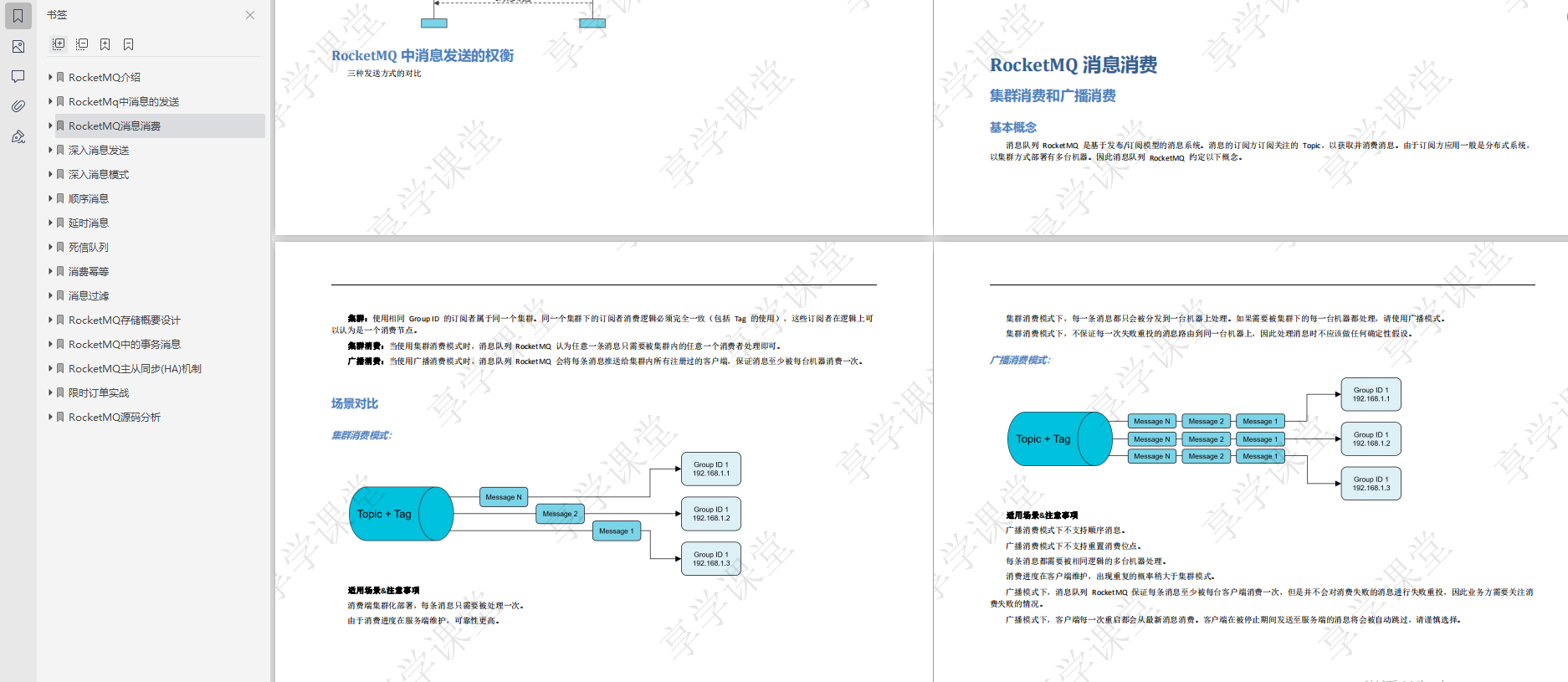Open the RocketMQ源码分析 bookmark
The image size is (1568, 682).
coord(115,417)
